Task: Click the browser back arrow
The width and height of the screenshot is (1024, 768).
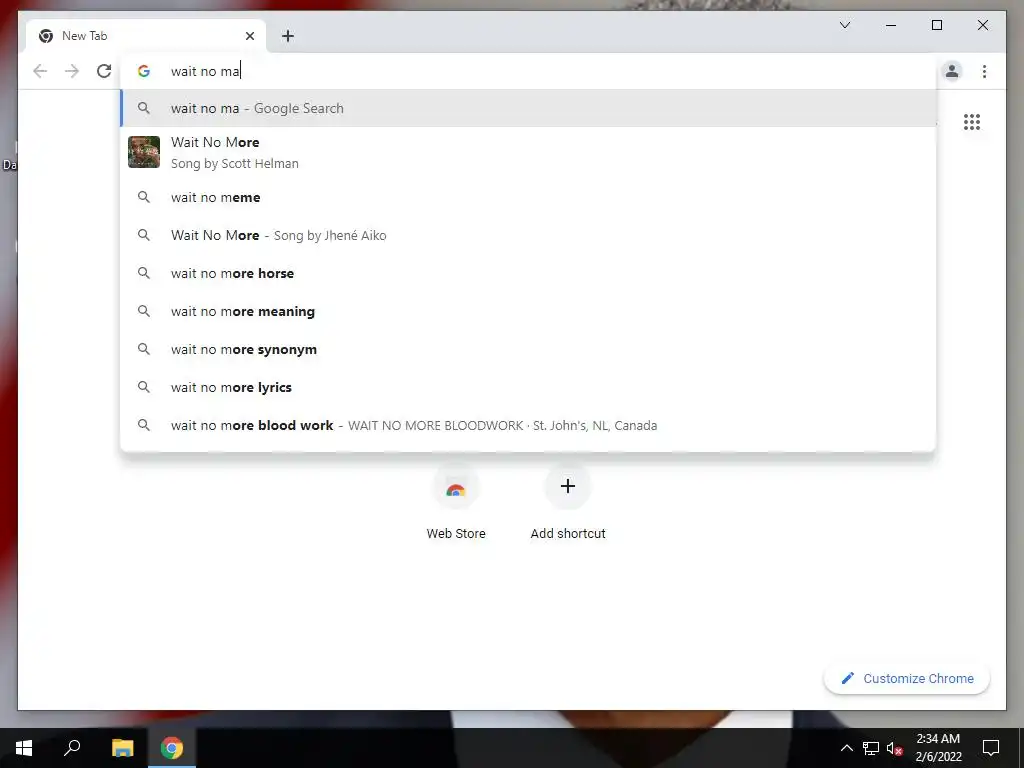Action: (40, 71)
